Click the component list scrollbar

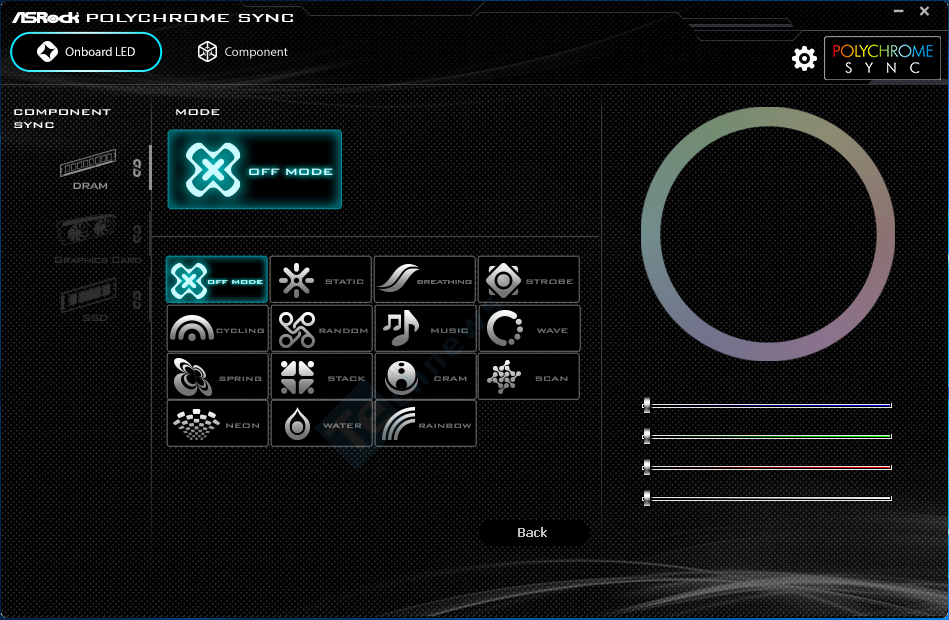tap(150, 168)
